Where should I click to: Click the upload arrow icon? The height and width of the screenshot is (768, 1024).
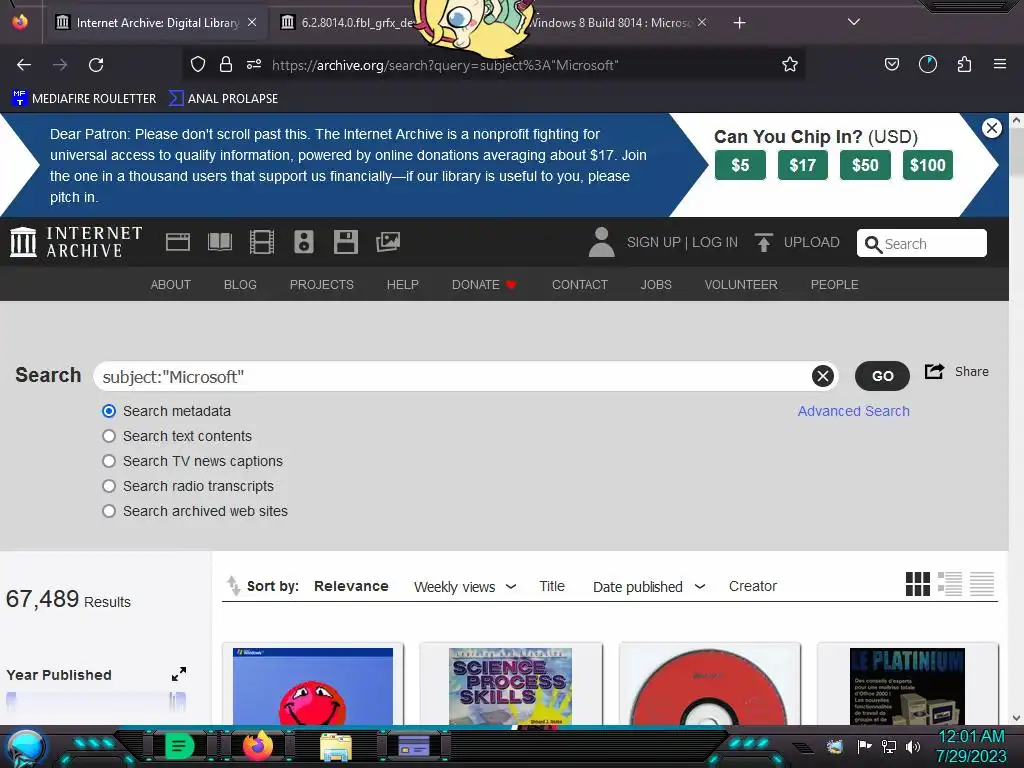[x=763, y=242]
